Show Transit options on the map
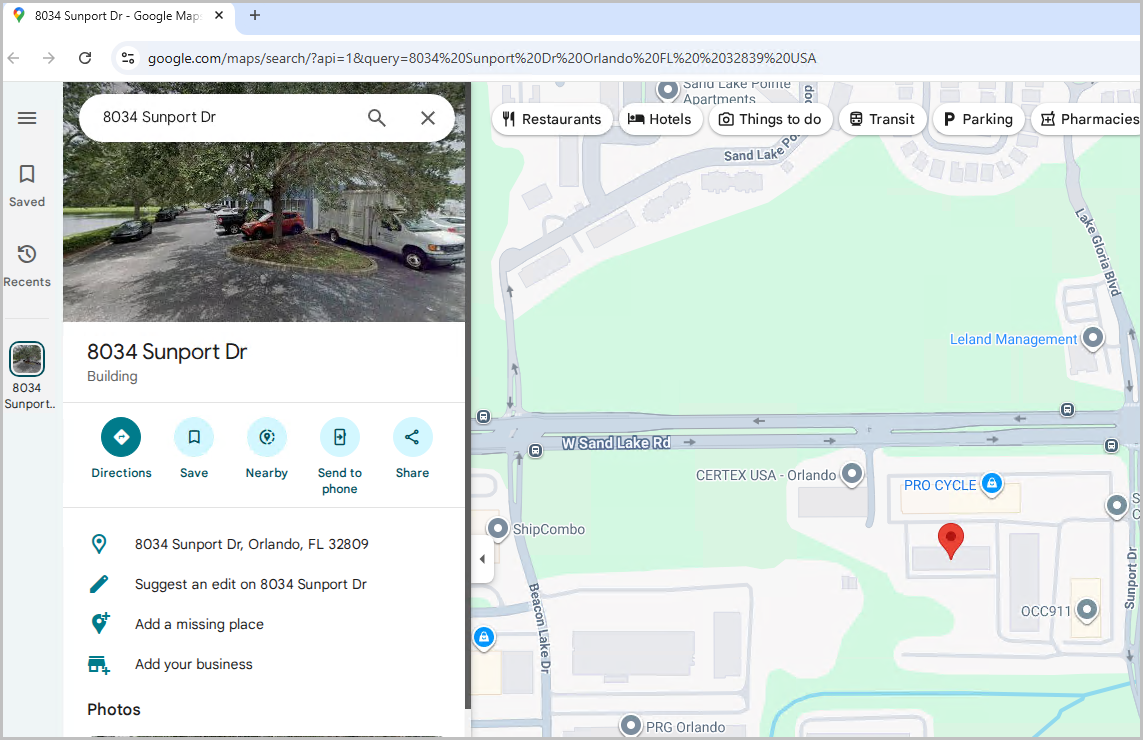 [883, 119]
